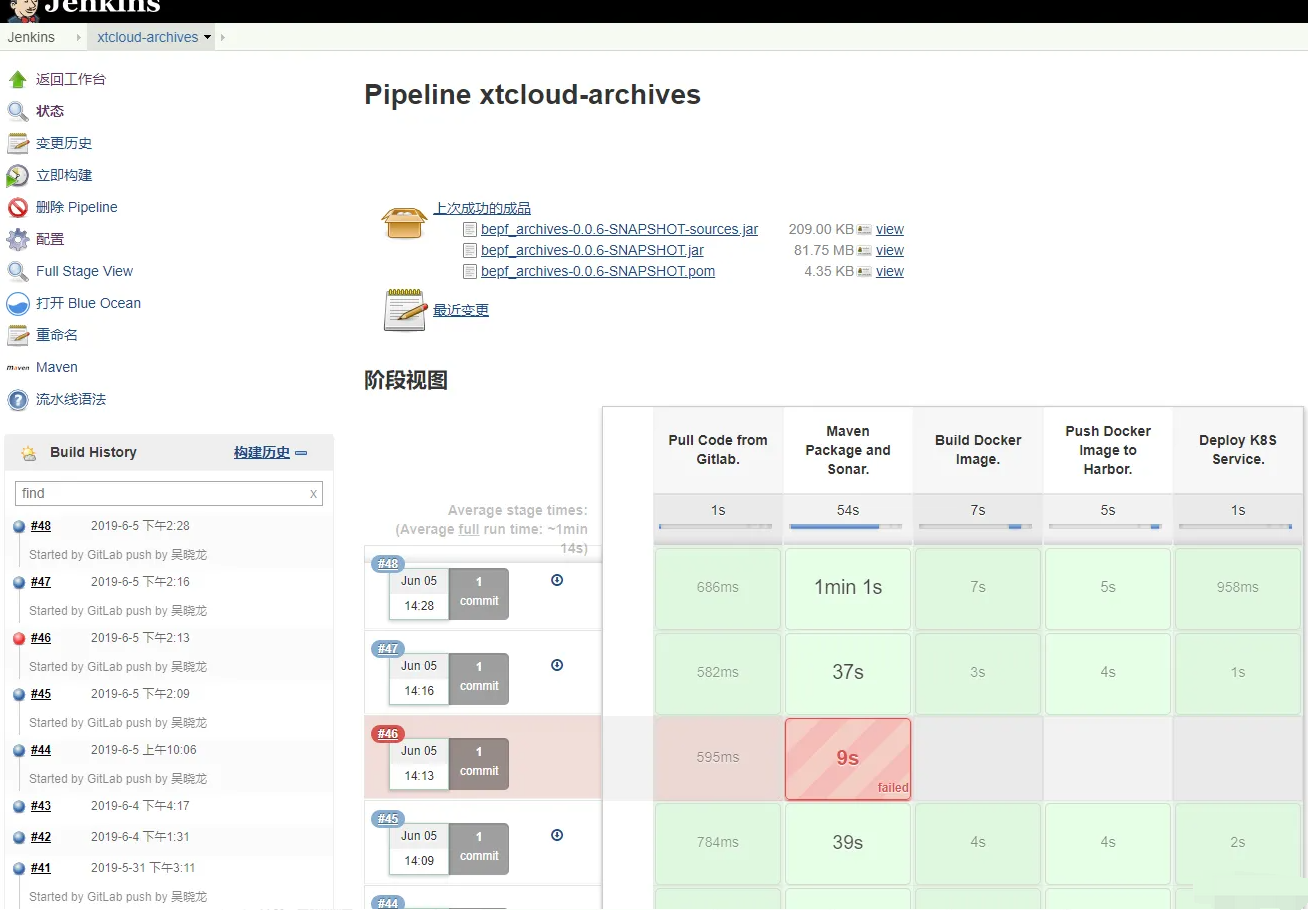This screenshot has height=910, width=1308.
Task: Click the red delete Pipeline icon
Action: click(17, 208)
